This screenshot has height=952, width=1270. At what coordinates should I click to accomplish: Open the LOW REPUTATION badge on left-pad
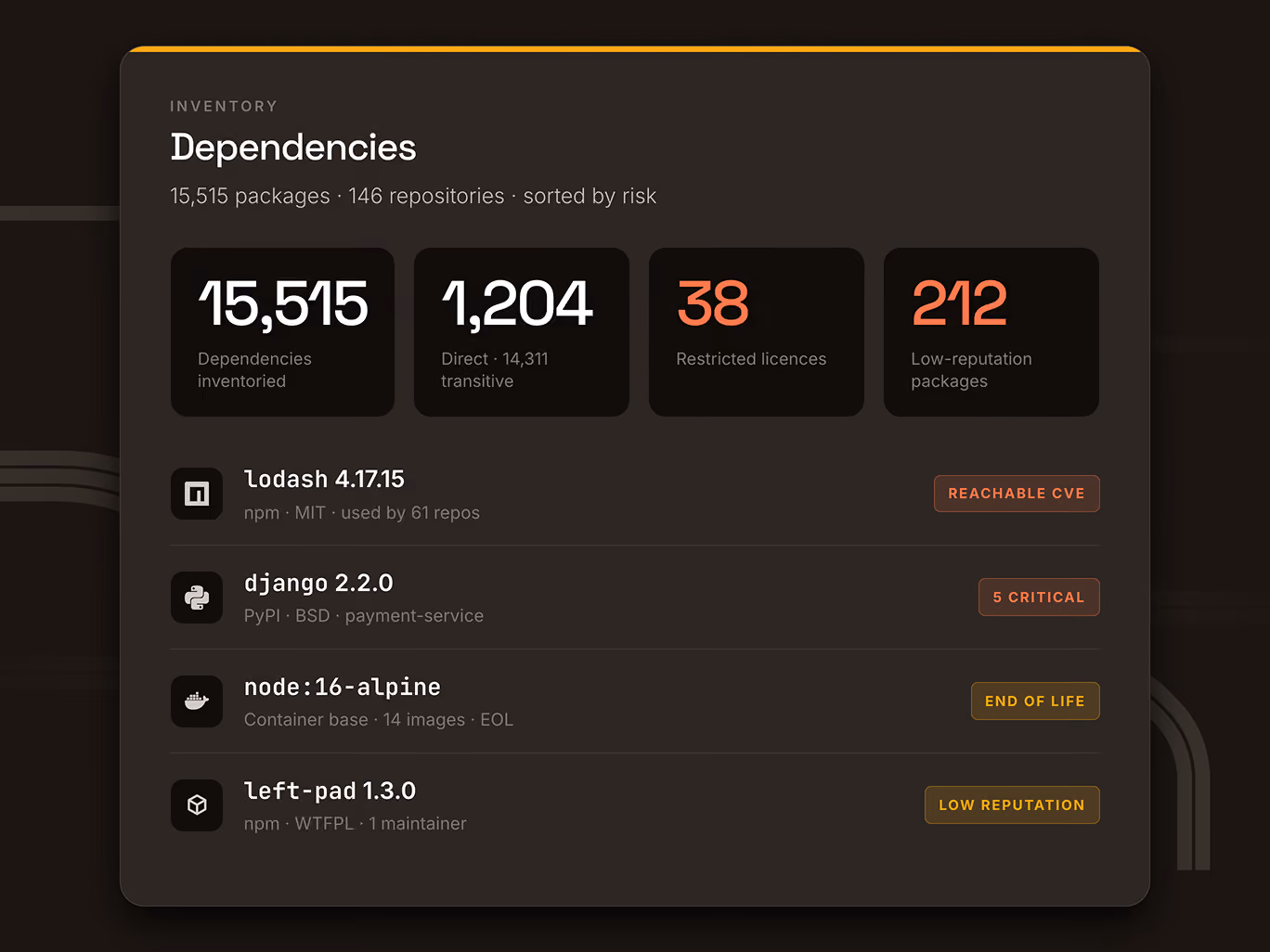tap(1012, 805)
